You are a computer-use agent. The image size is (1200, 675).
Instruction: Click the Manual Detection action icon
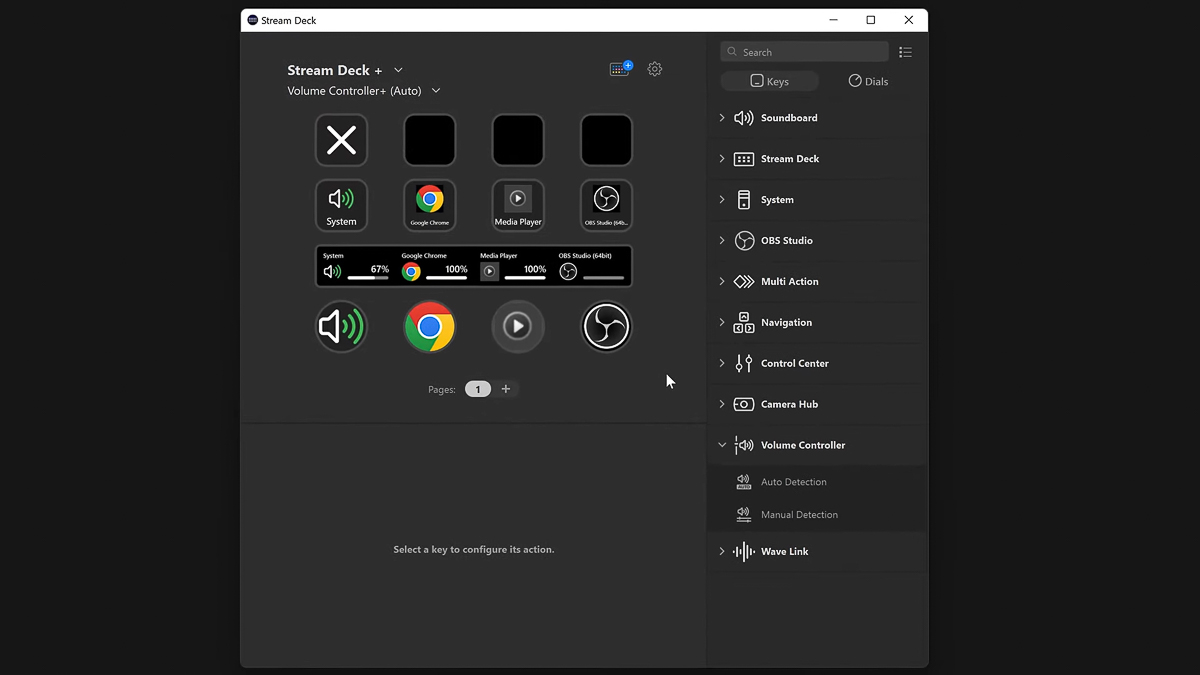pyautogui.click(x=744, y=515)
